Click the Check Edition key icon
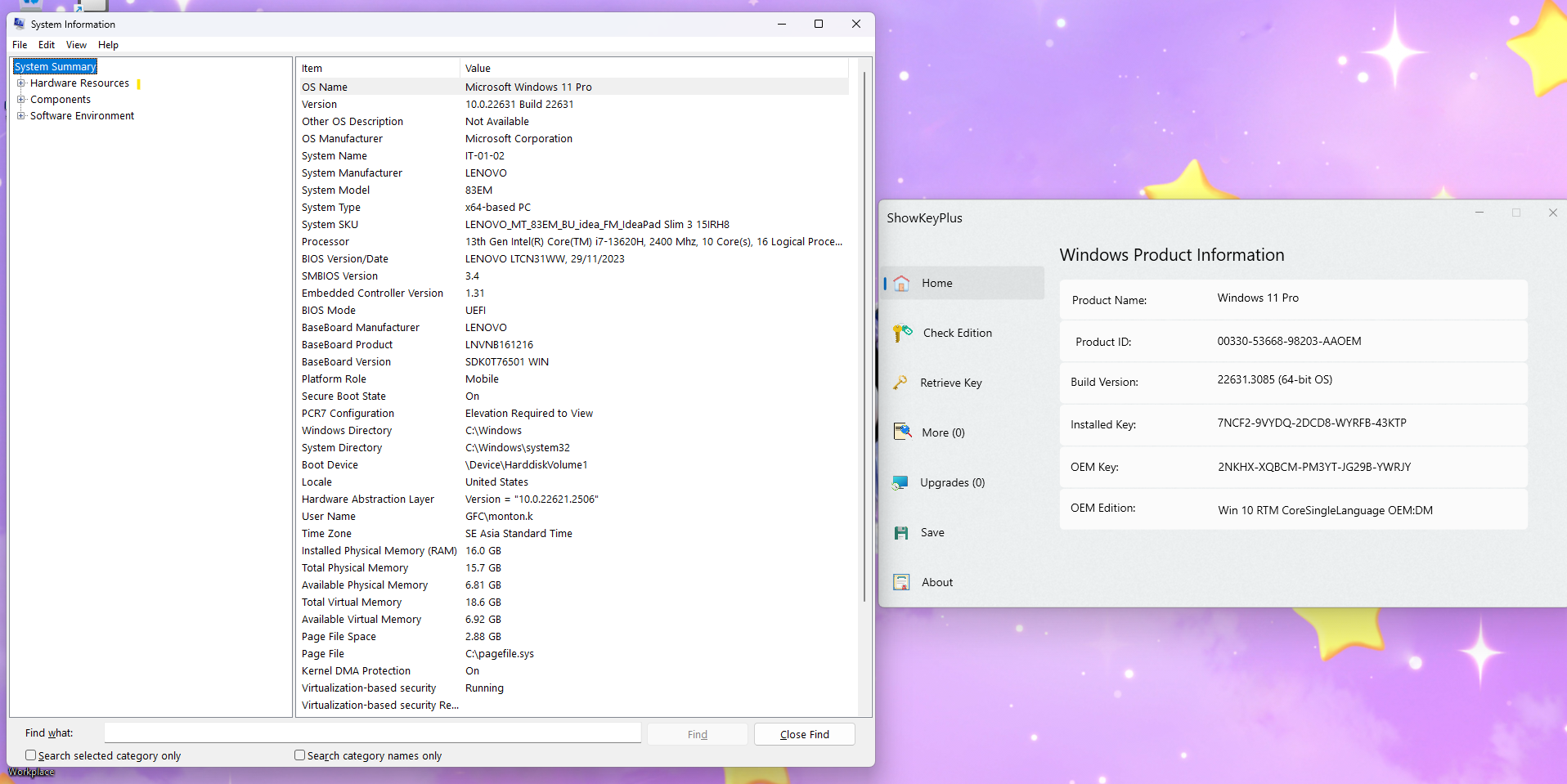 pyautogui.click(x=902, y=333)
